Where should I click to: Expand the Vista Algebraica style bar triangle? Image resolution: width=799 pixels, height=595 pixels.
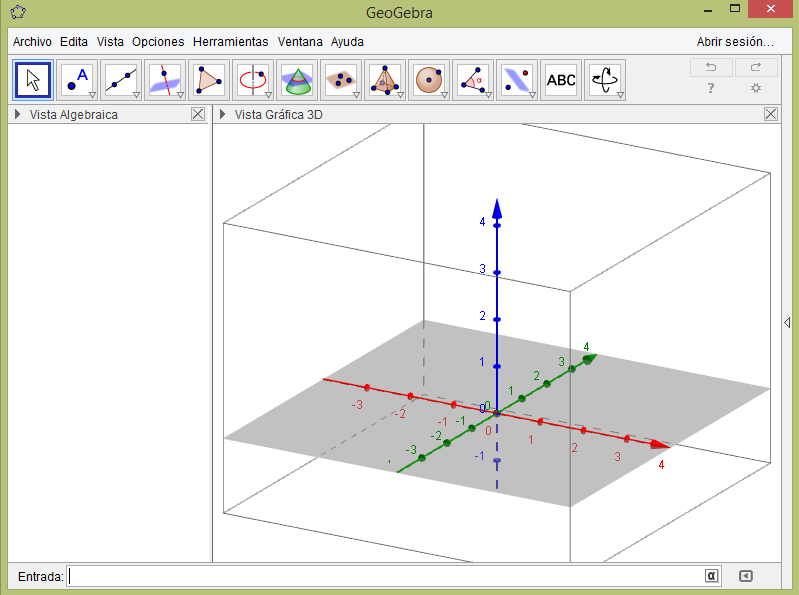pos(18,114)
